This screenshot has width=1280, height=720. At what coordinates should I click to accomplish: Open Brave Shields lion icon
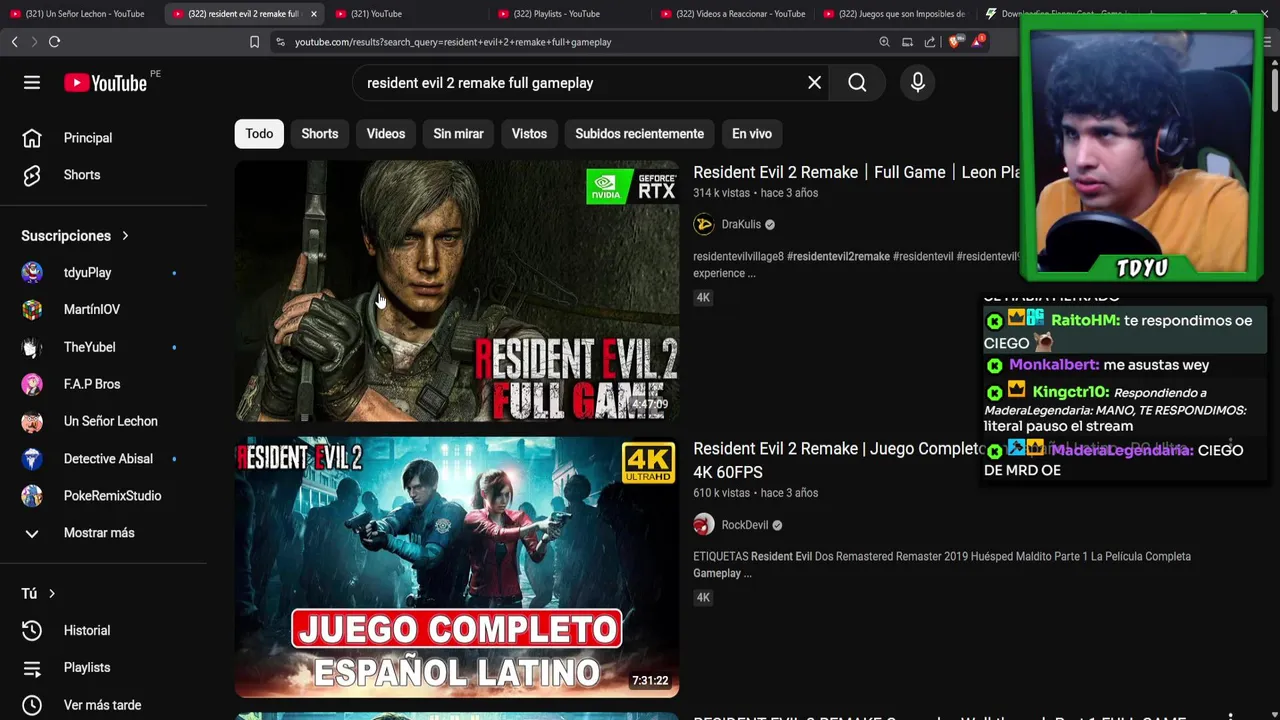[x=954, y=42]
